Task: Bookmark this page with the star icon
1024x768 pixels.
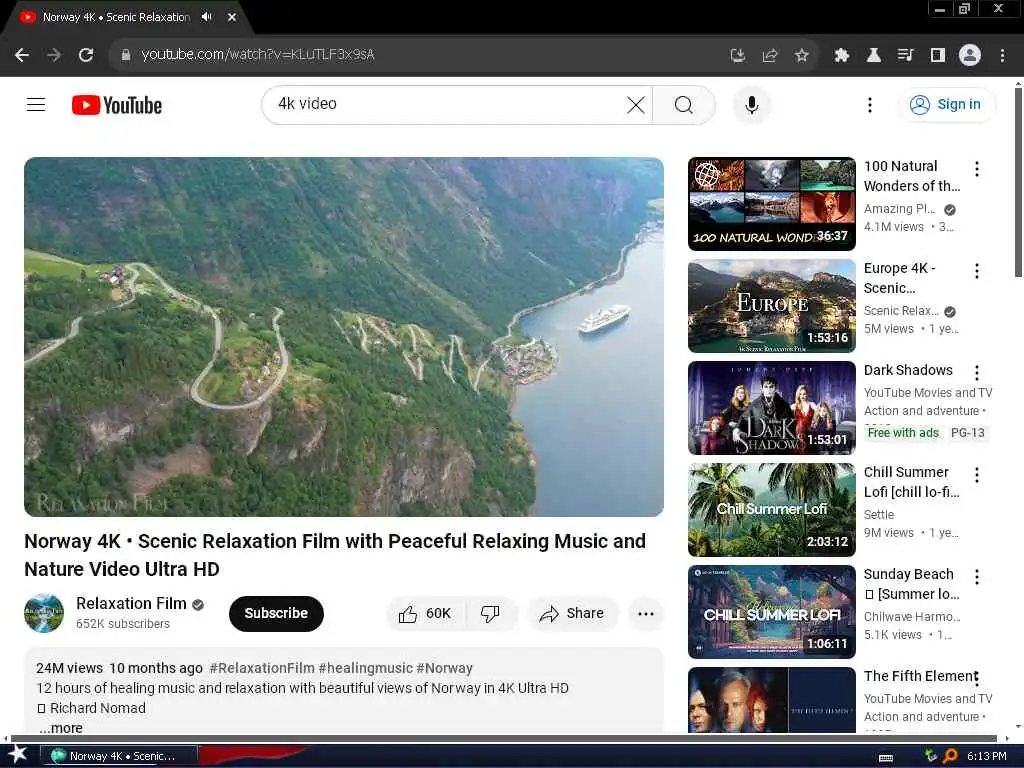Action: click(801, 56)
